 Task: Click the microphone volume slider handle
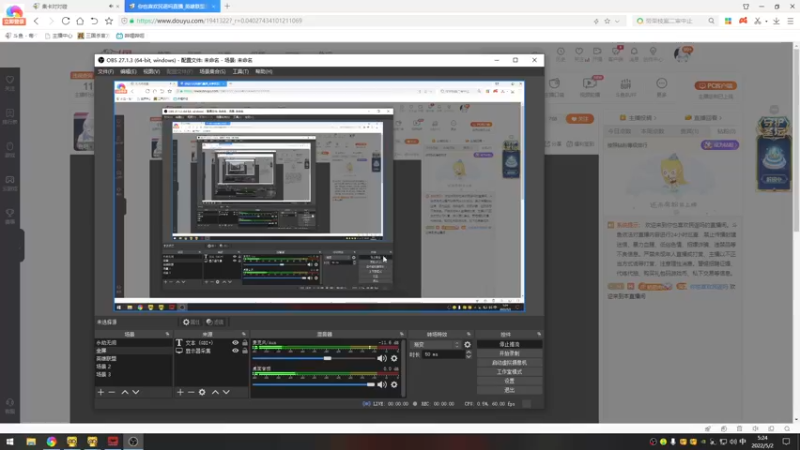tap(327, 358)
